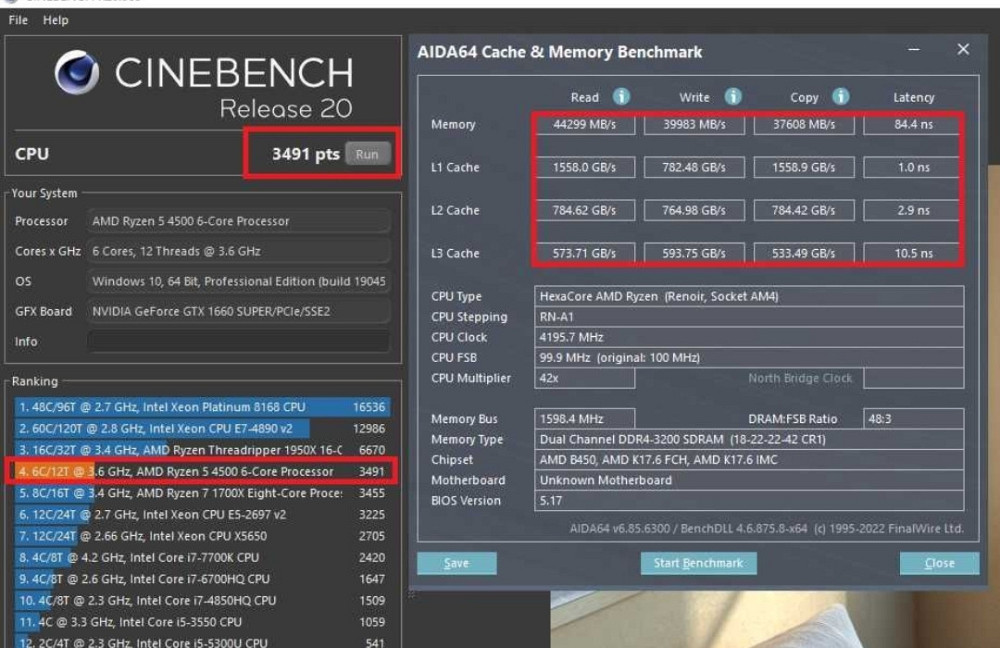Click the Save button in AIDA64
Viewport: 1000px width, 648px height.
point(456,563)
